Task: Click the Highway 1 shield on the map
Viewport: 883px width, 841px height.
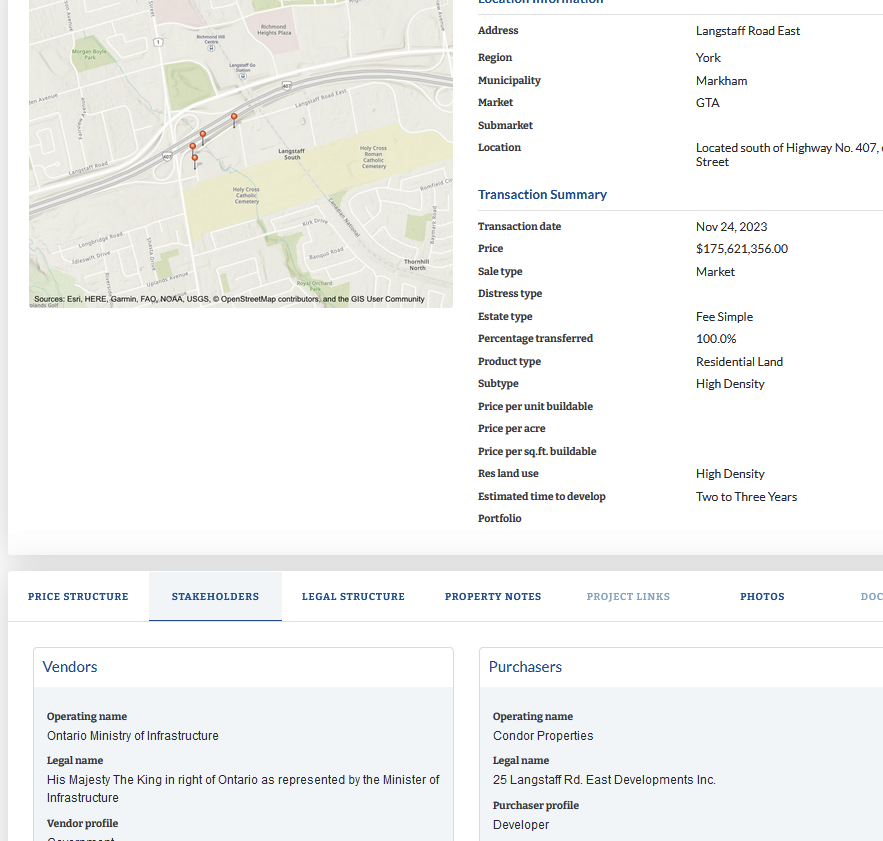Action: [x=158, y=41]
